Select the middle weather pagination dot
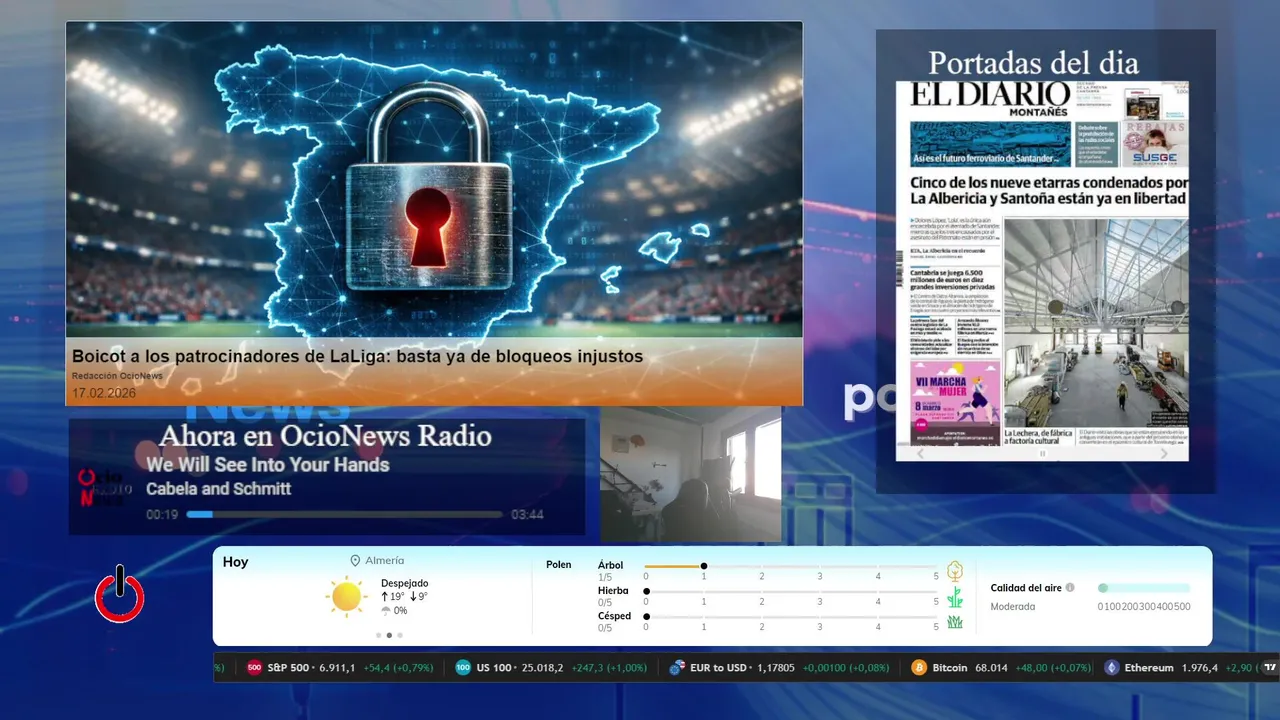Viewport: 1280px width, 720px height. tap(389, 635)
